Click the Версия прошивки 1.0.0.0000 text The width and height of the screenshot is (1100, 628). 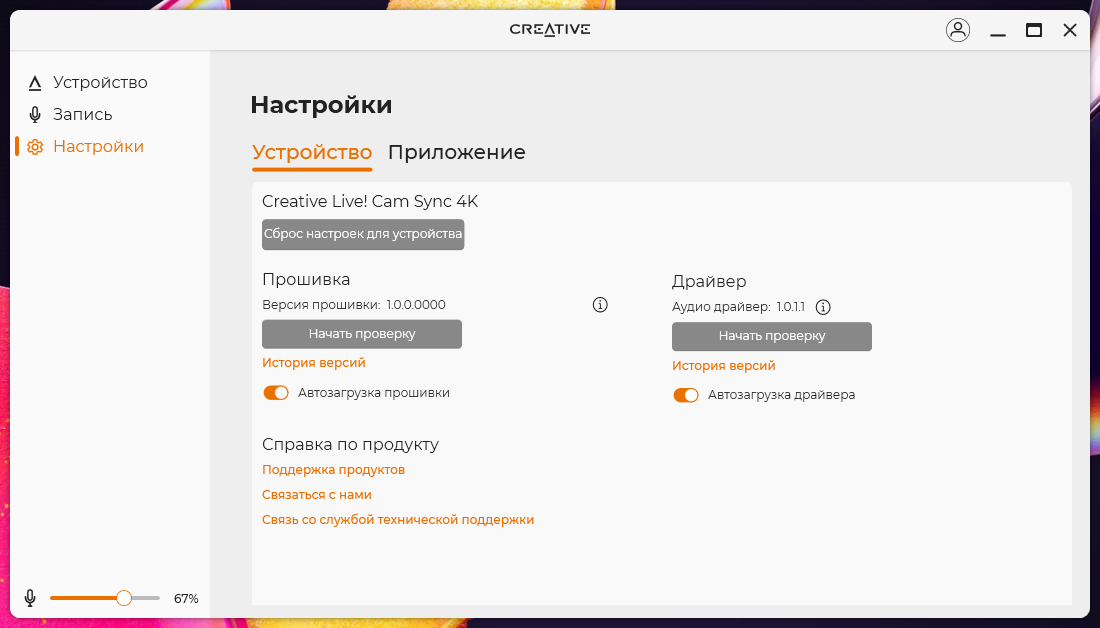pyautogui.click(x=354, y=305)
